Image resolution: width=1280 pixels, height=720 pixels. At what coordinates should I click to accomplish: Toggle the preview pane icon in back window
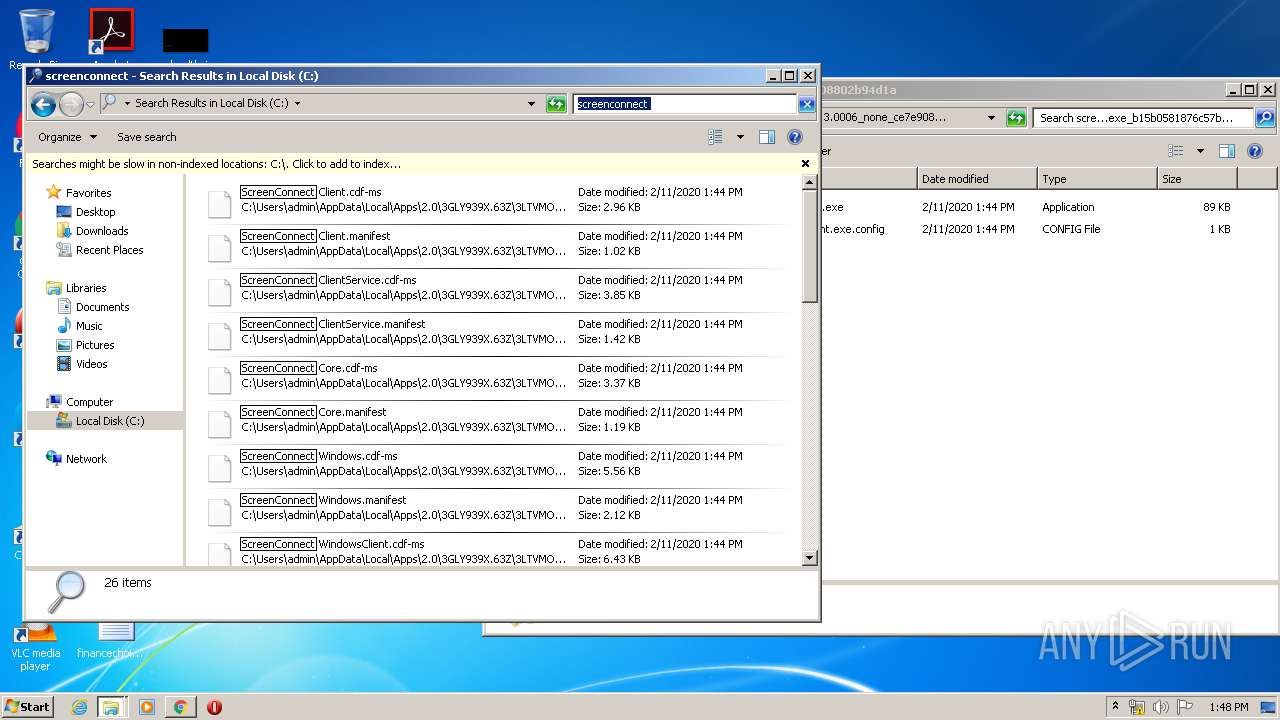point(1227,151)
